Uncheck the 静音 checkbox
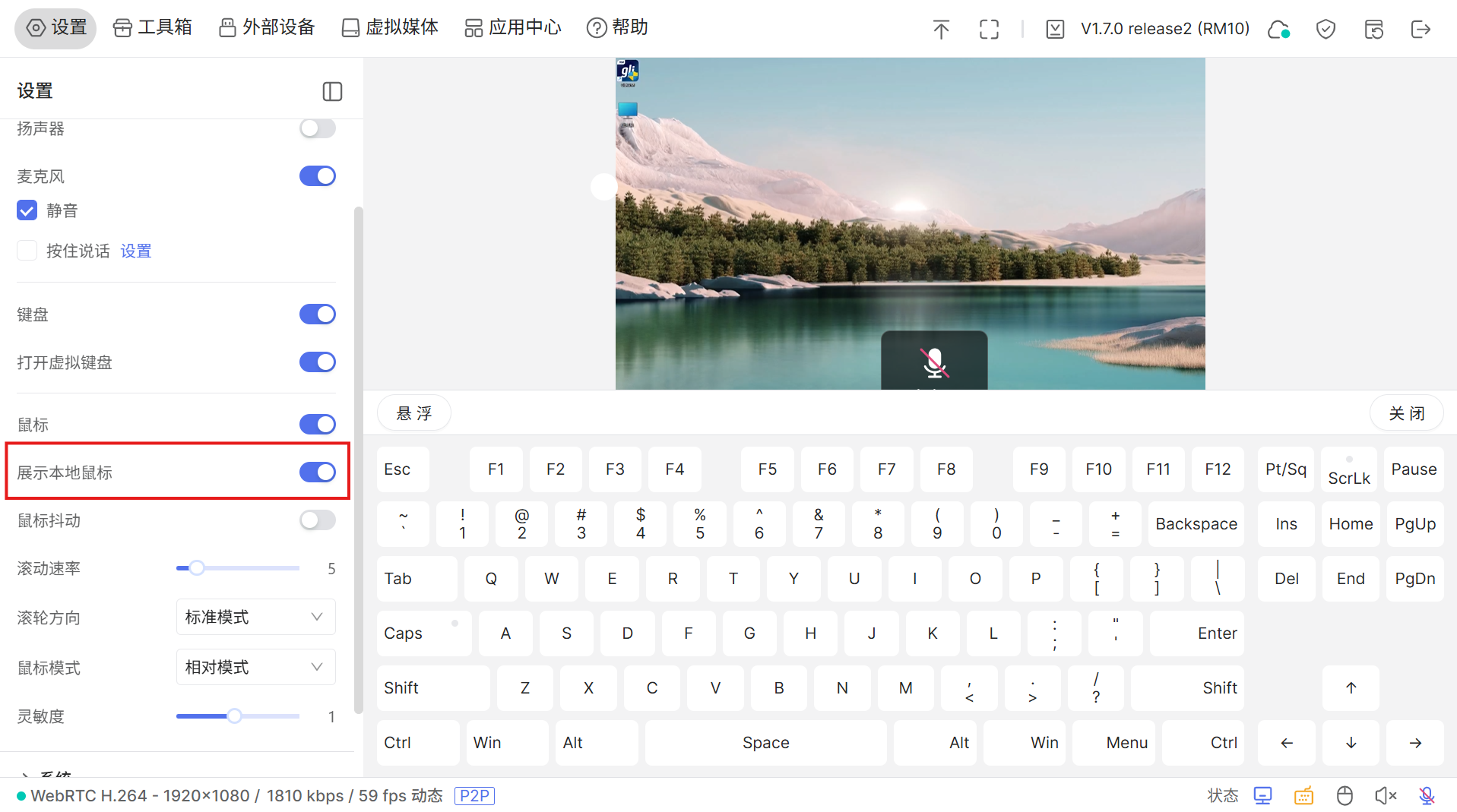Viewport: 1457px width, 812px height. tap(27, 210)
